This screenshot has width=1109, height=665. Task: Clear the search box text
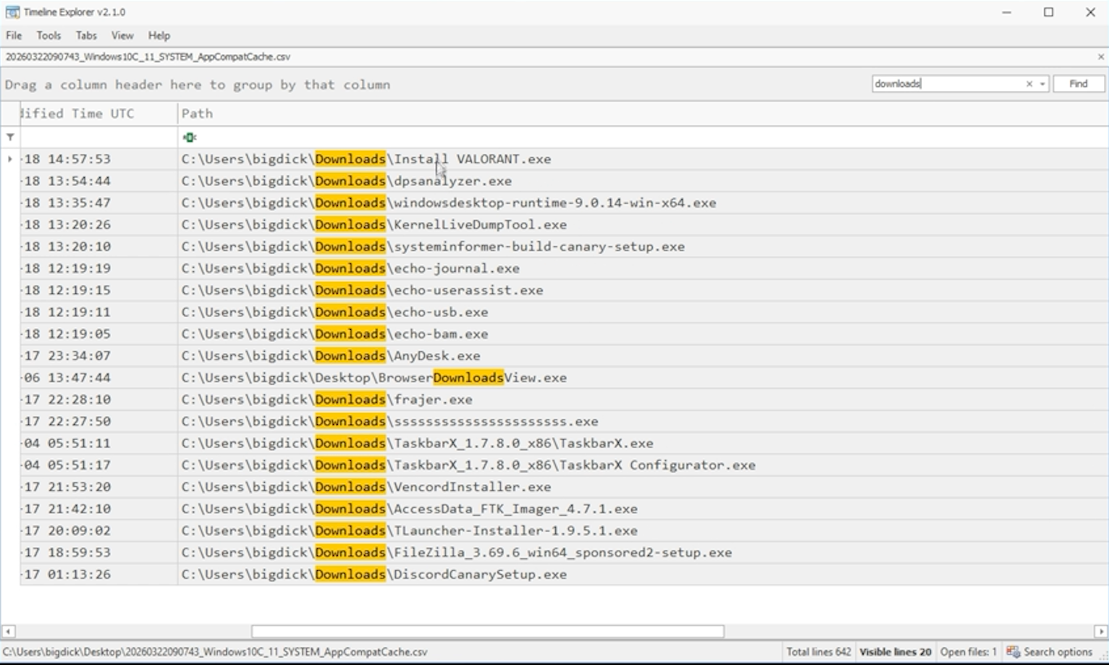pyautogui.click(x=1029, y=83)
